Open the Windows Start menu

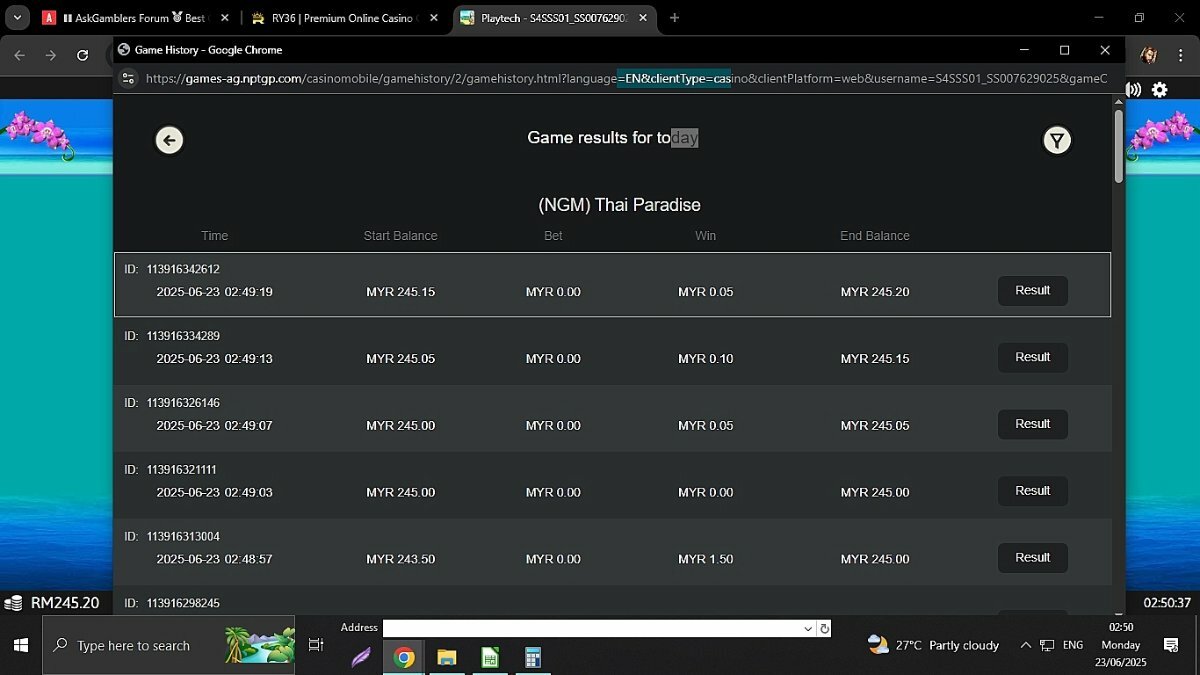point(20,646)
